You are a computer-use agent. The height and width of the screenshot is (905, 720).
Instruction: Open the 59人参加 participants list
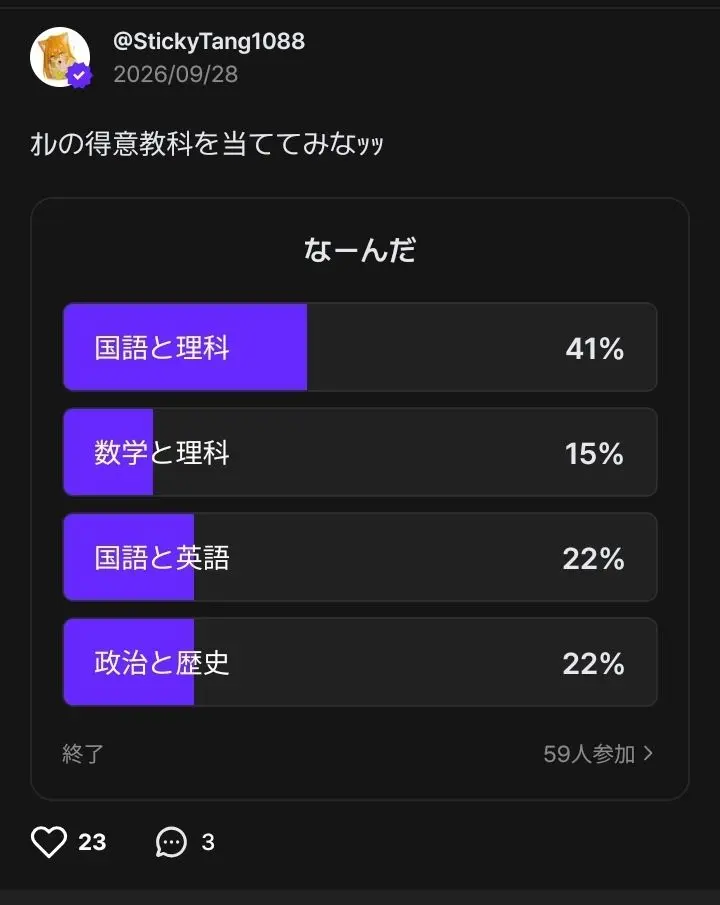[x=589, y=754]
